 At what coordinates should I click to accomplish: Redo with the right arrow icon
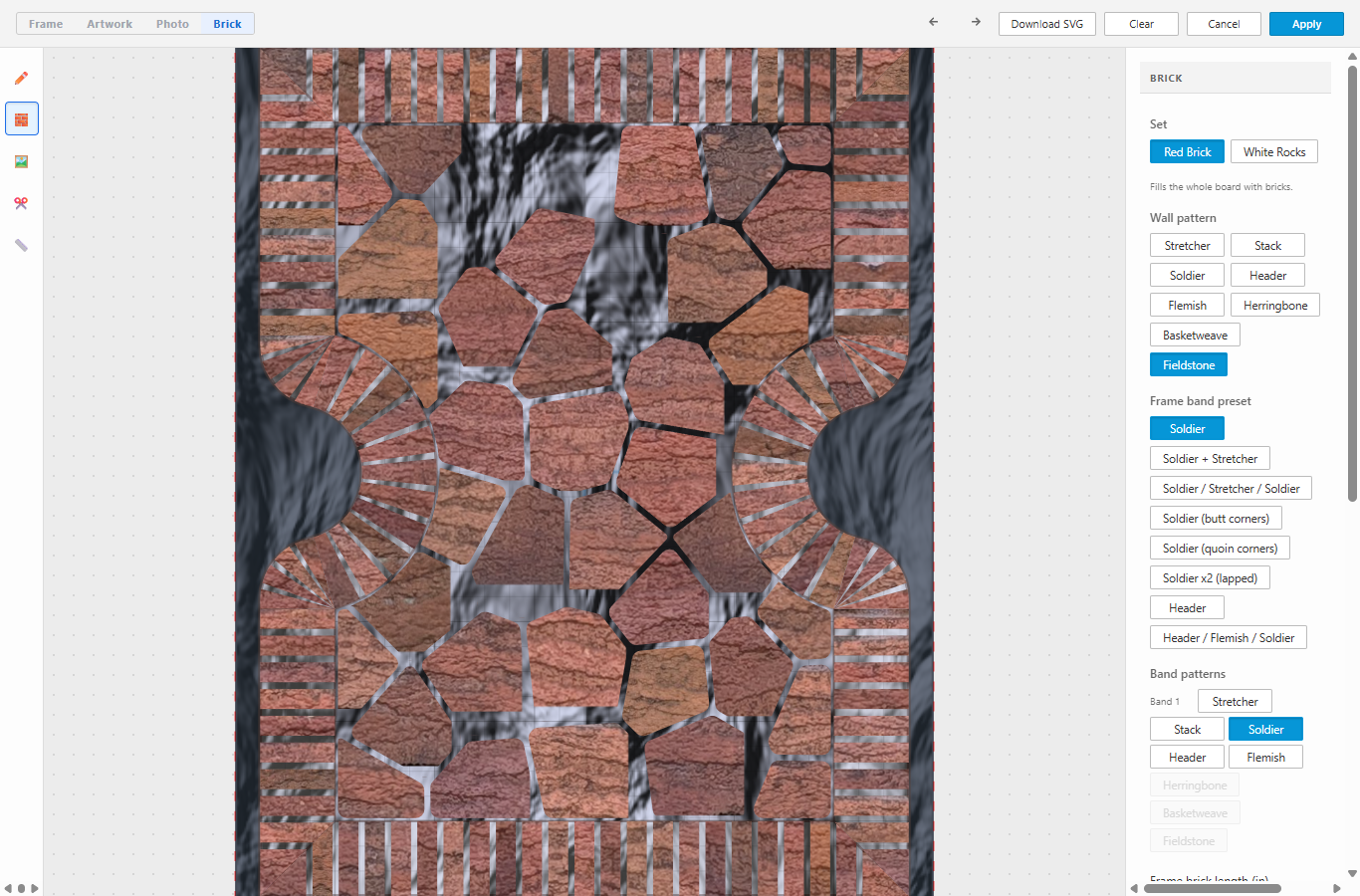click(976, 22)
